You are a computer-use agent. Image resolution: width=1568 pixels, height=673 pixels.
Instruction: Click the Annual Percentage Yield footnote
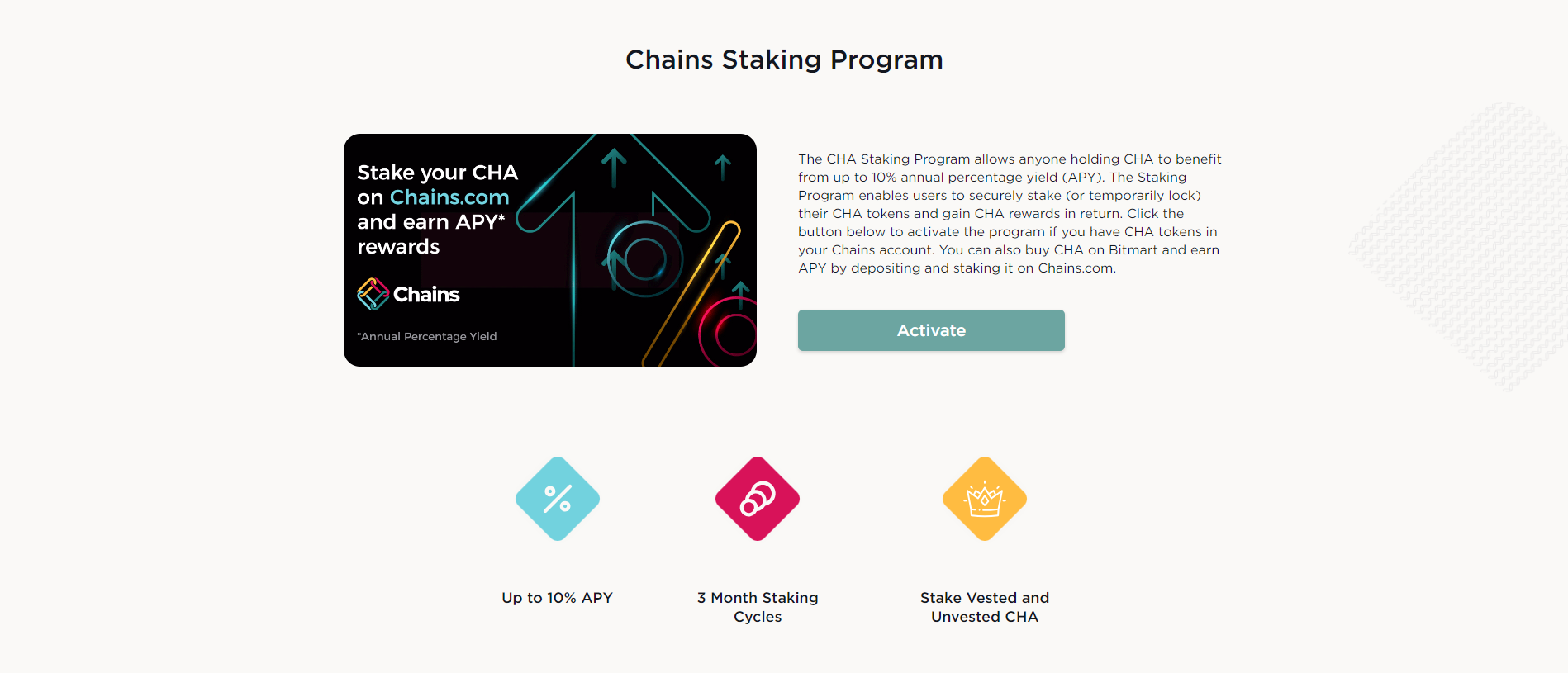click(427, 336)
